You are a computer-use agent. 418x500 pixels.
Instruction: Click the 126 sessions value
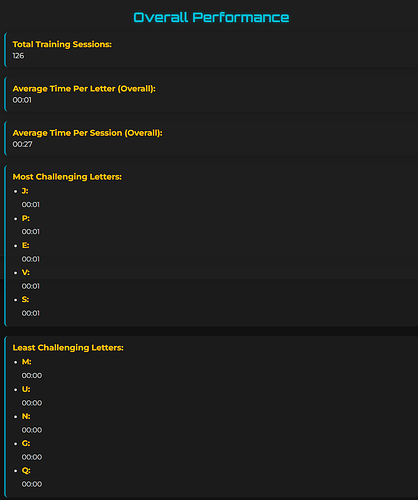[x=18, y=56]
